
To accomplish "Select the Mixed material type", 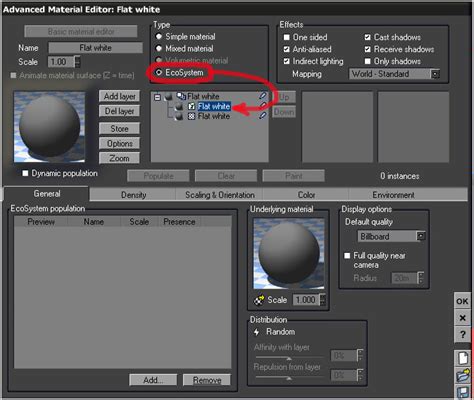I will tap(159, 49).
